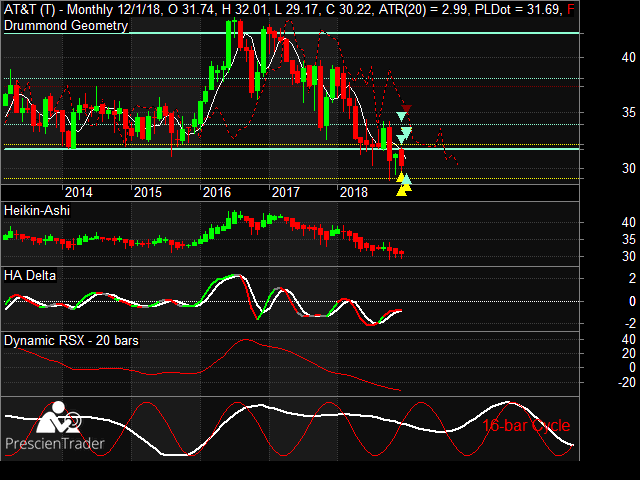
Task: Click the Heikin-Ashi panel label
Action: (x=37, y=211)
